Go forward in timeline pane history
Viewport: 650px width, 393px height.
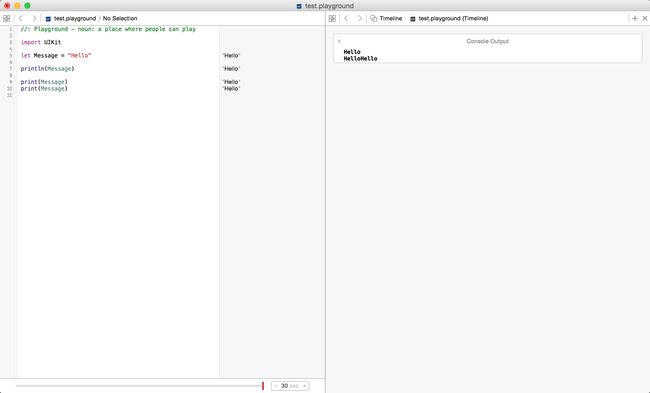point(360,18)
